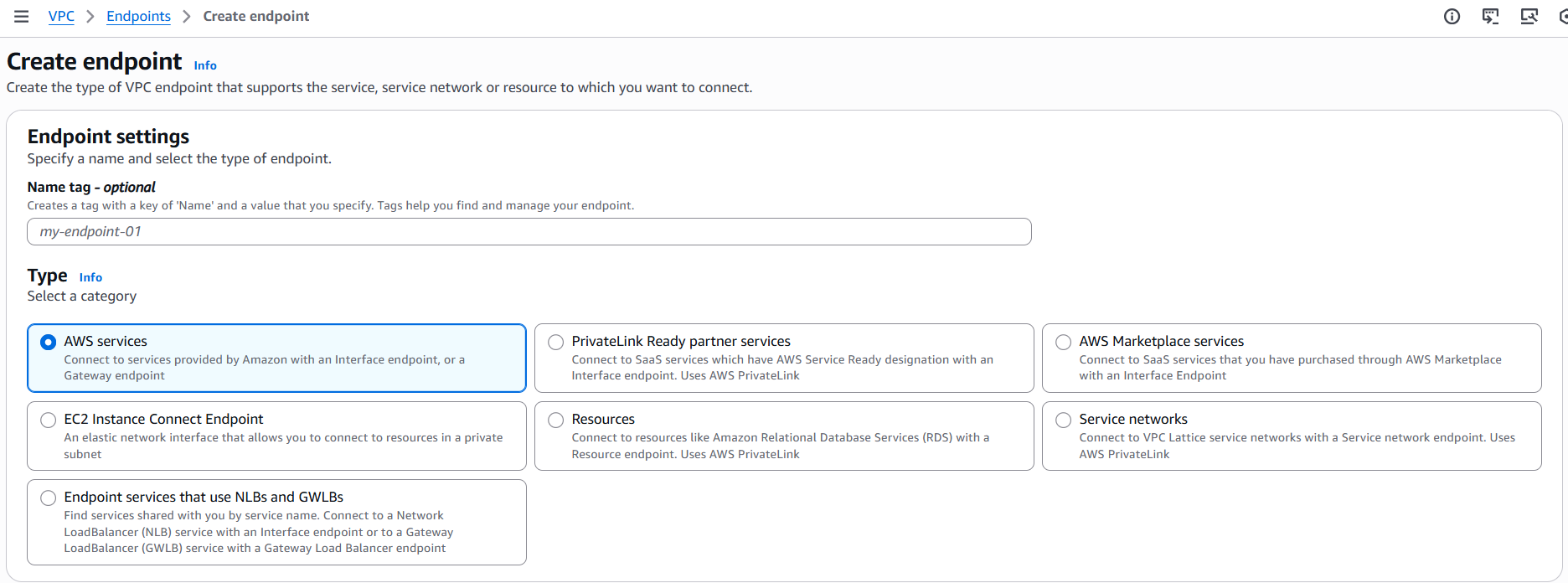Pick EC2 Instance Connect Endpoint option

[x=49, y=420]
